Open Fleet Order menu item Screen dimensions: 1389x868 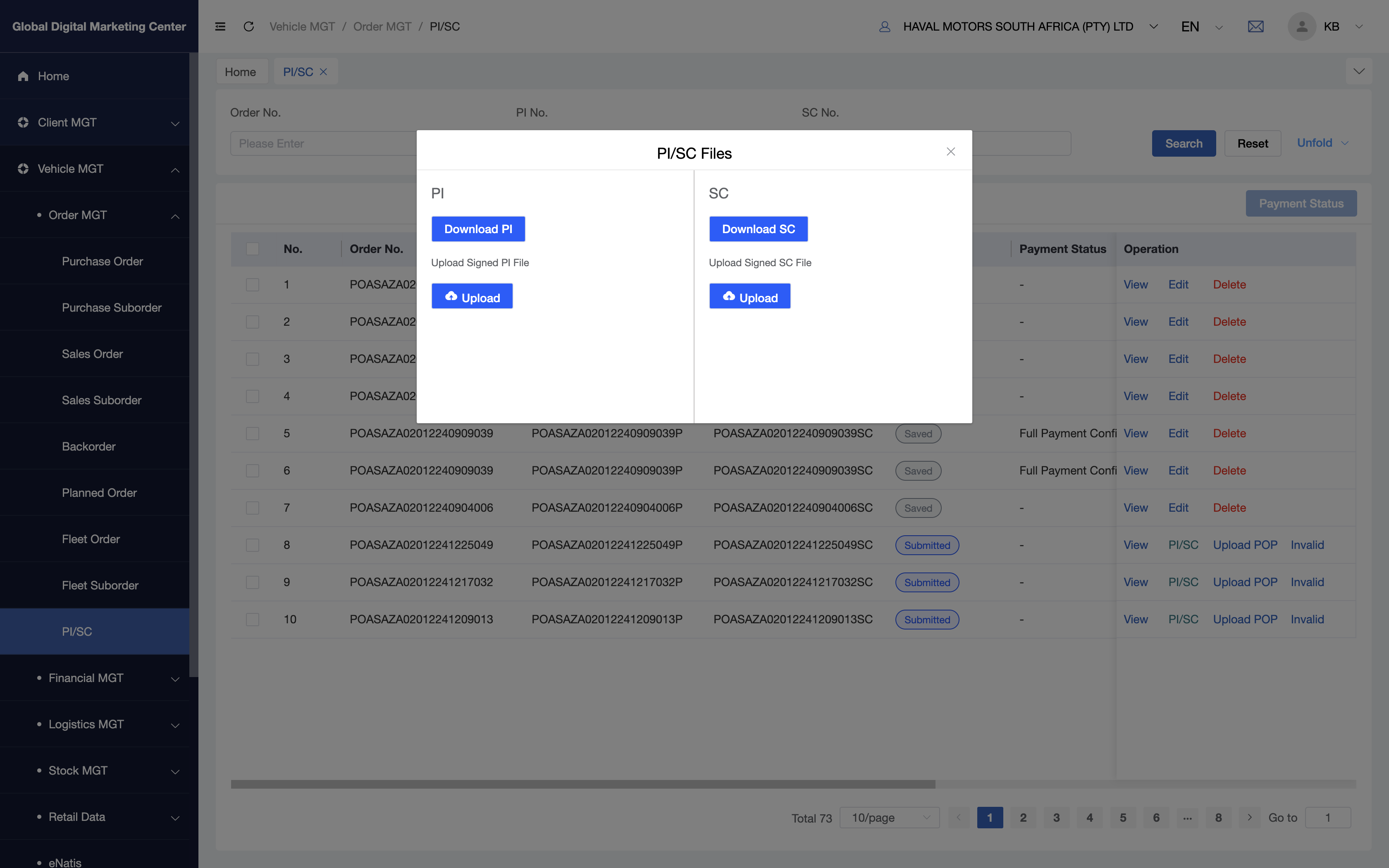coord(91,539)
